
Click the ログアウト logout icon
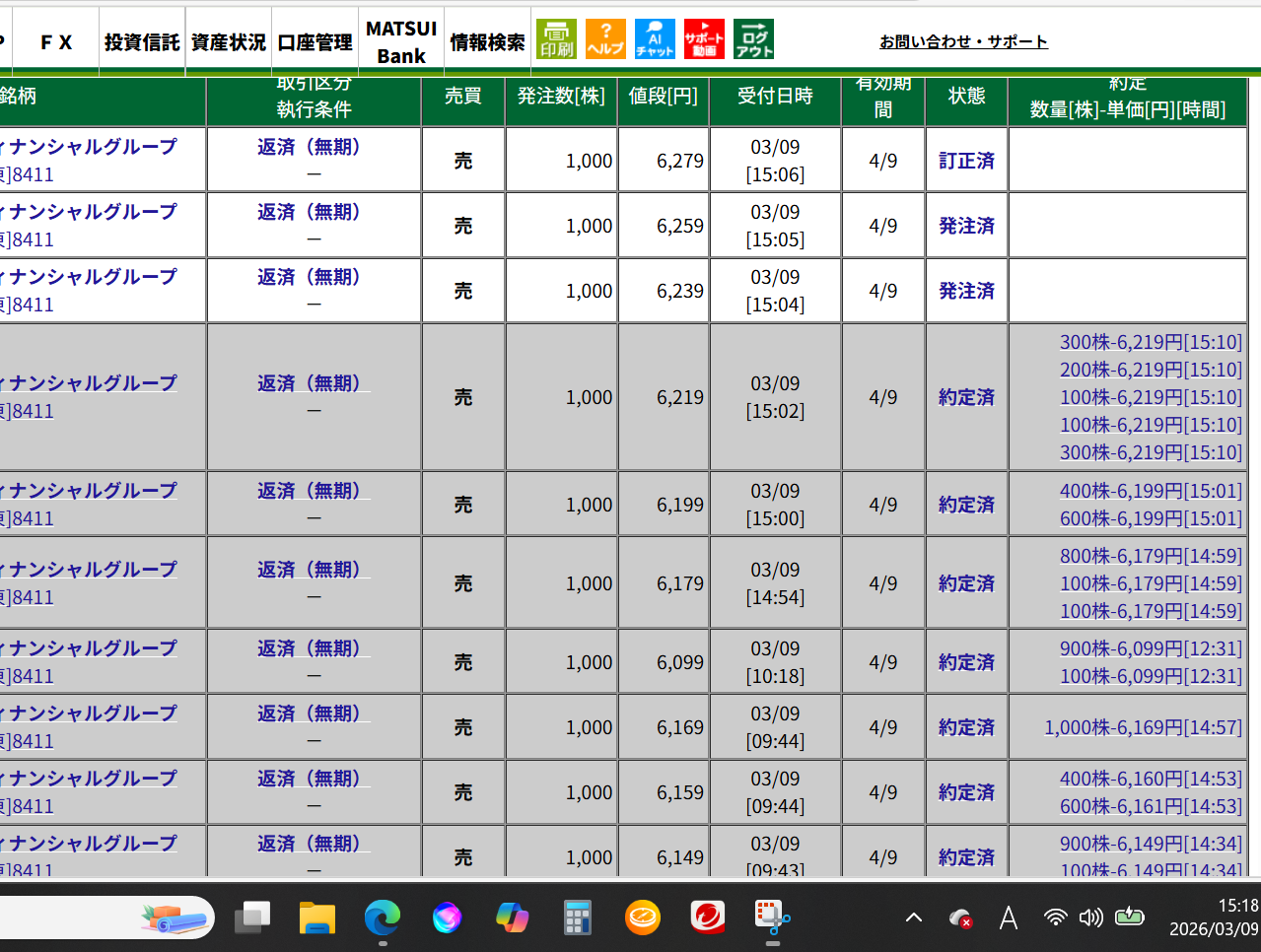point(754,39)
